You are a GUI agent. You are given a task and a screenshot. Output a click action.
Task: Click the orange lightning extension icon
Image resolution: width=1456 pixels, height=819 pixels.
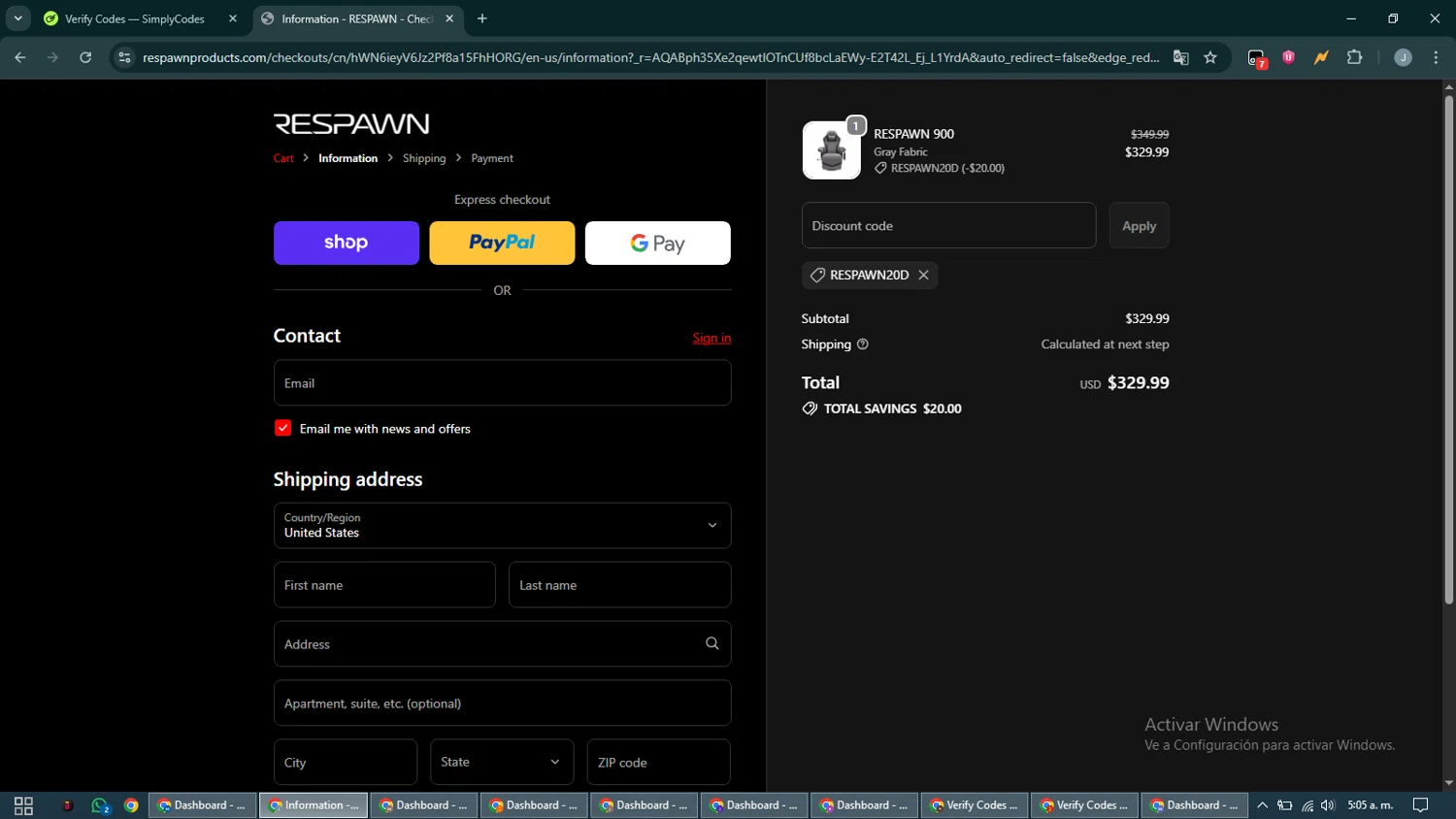tap(1321, 57)
